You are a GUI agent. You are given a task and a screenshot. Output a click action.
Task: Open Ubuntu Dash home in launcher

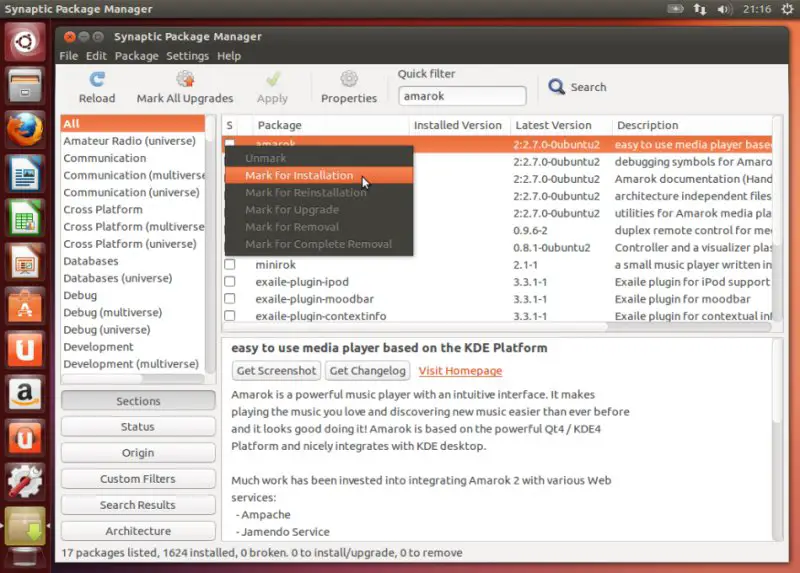24,42
